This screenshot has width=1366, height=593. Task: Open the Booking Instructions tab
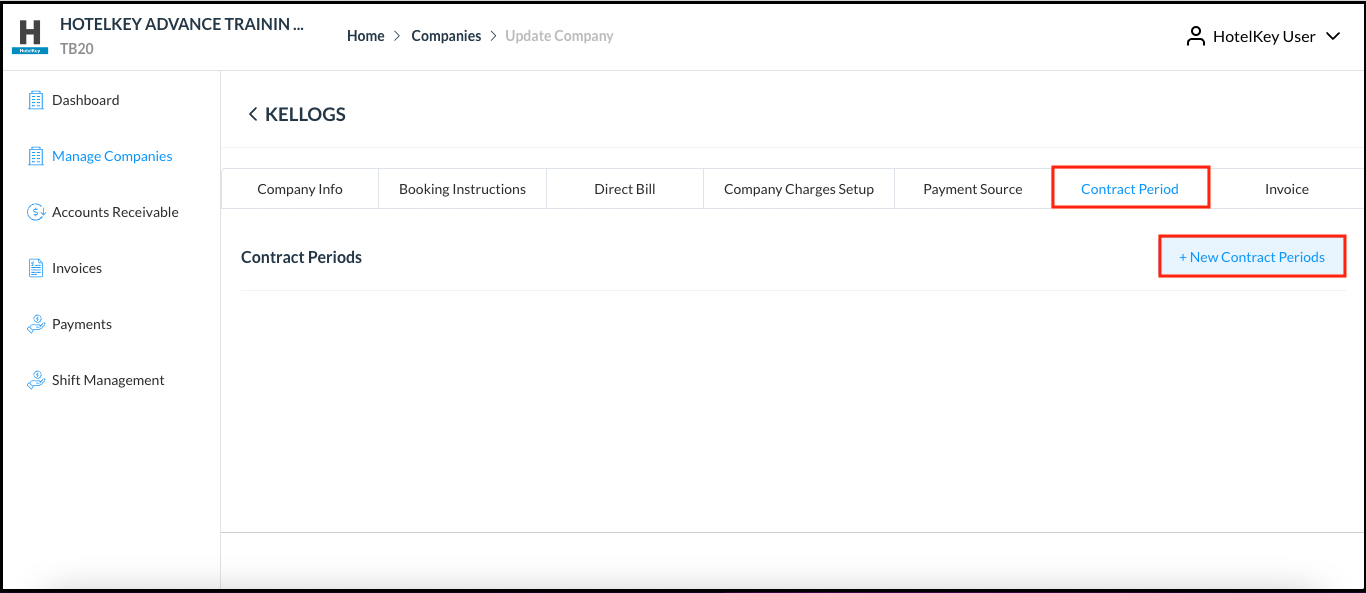pyautogui.click(x=462, y=188)
